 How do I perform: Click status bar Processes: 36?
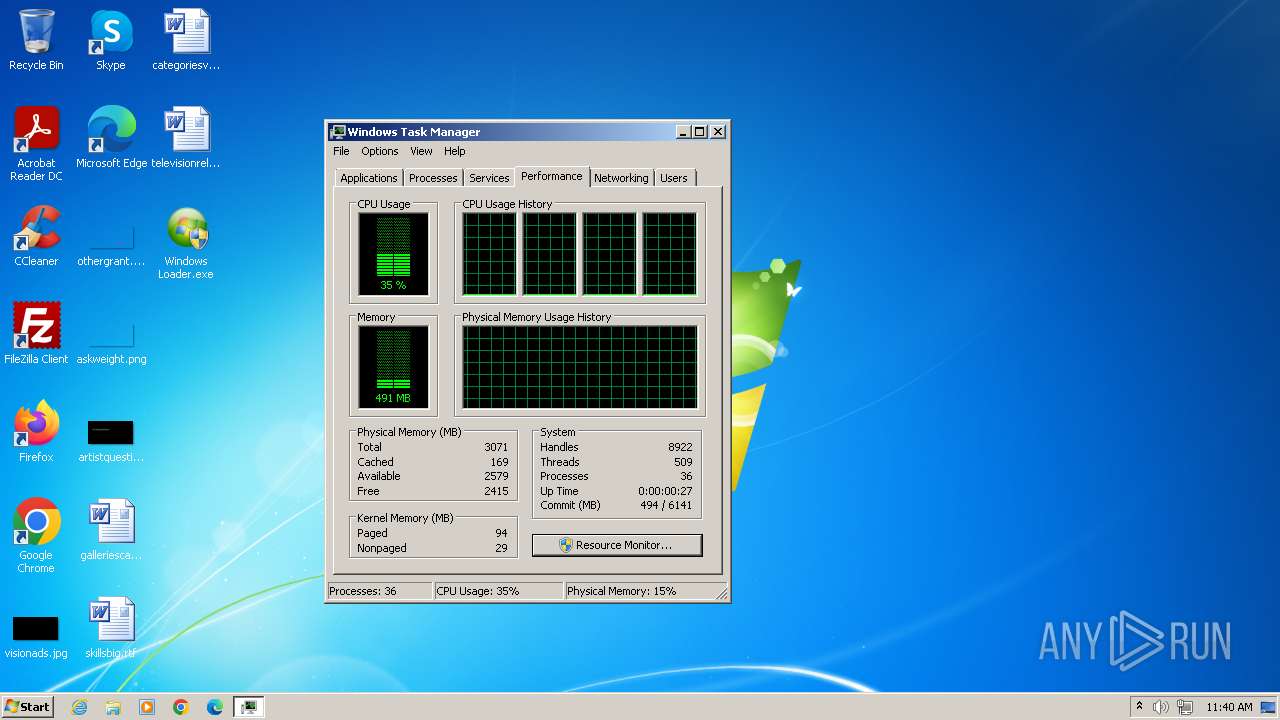coord(380,591)
